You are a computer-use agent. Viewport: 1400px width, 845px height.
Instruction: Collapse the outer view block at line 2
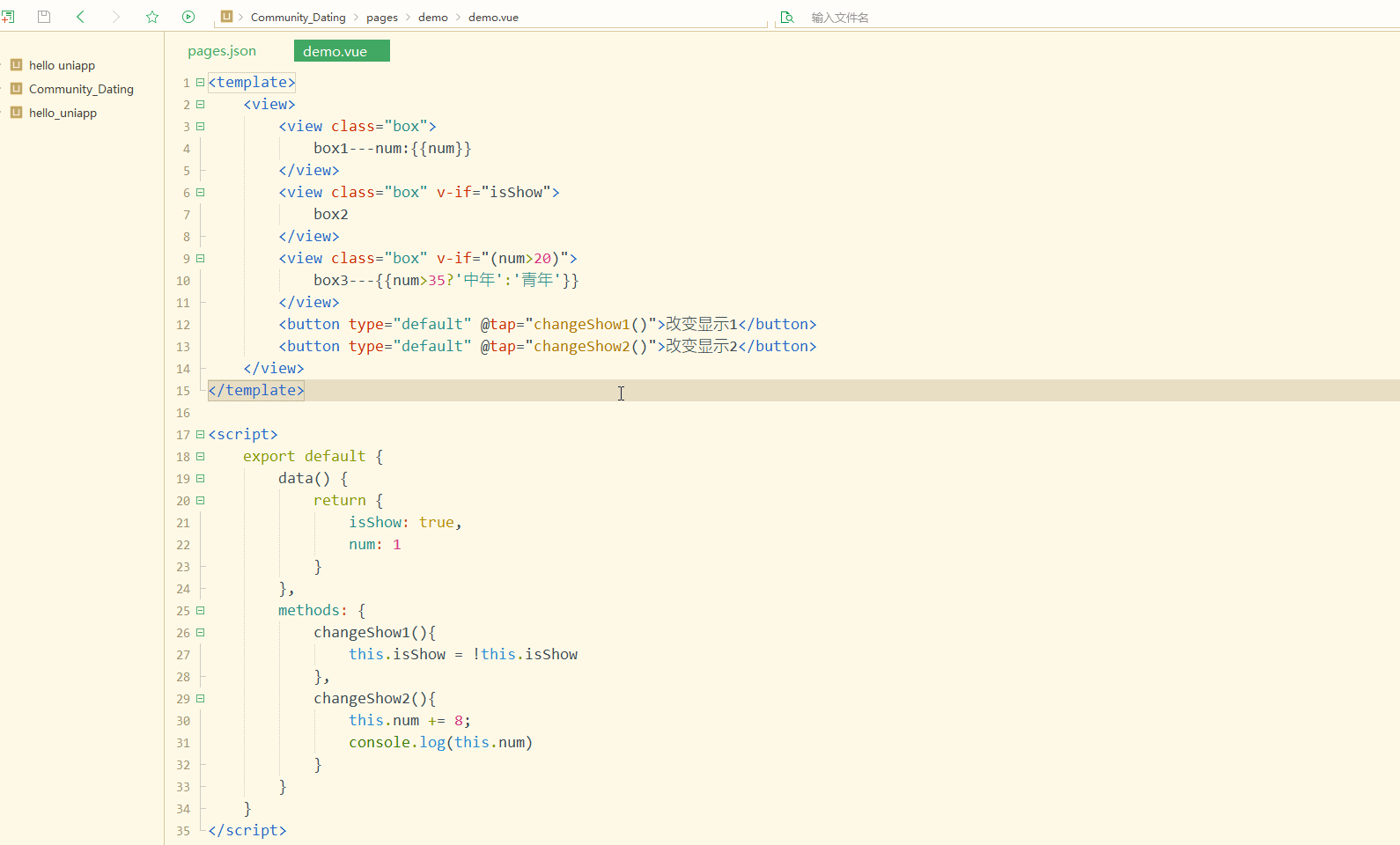[x=201, y=104]
